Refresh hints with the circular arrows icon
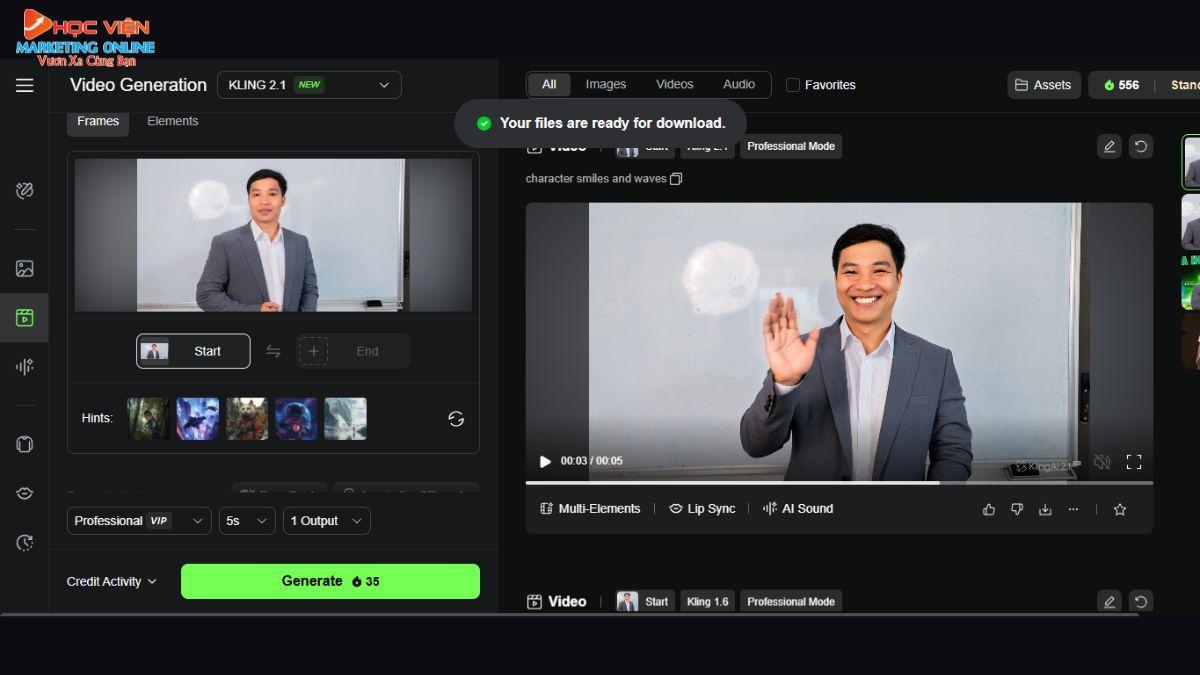This screenshot has width=1200, height=675. click(x=456, y=419)
